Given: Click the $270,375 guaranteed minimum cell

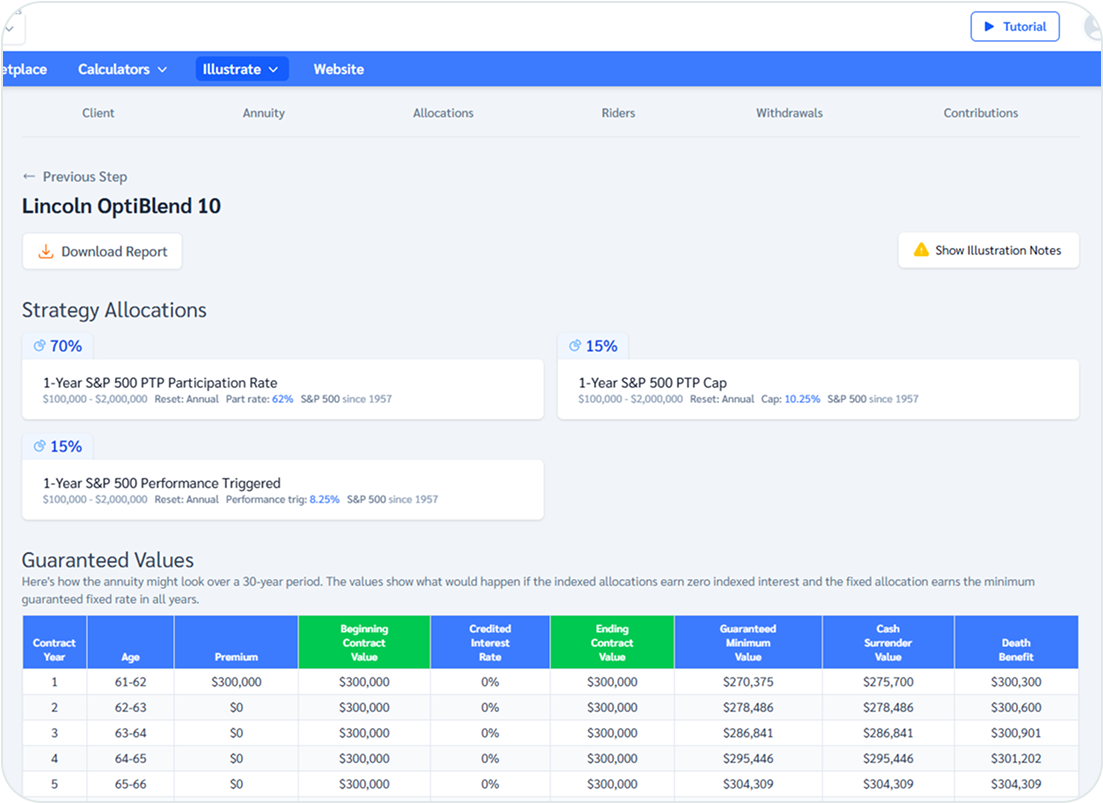Looking at the screenshot, I should (x=748, y=681).
